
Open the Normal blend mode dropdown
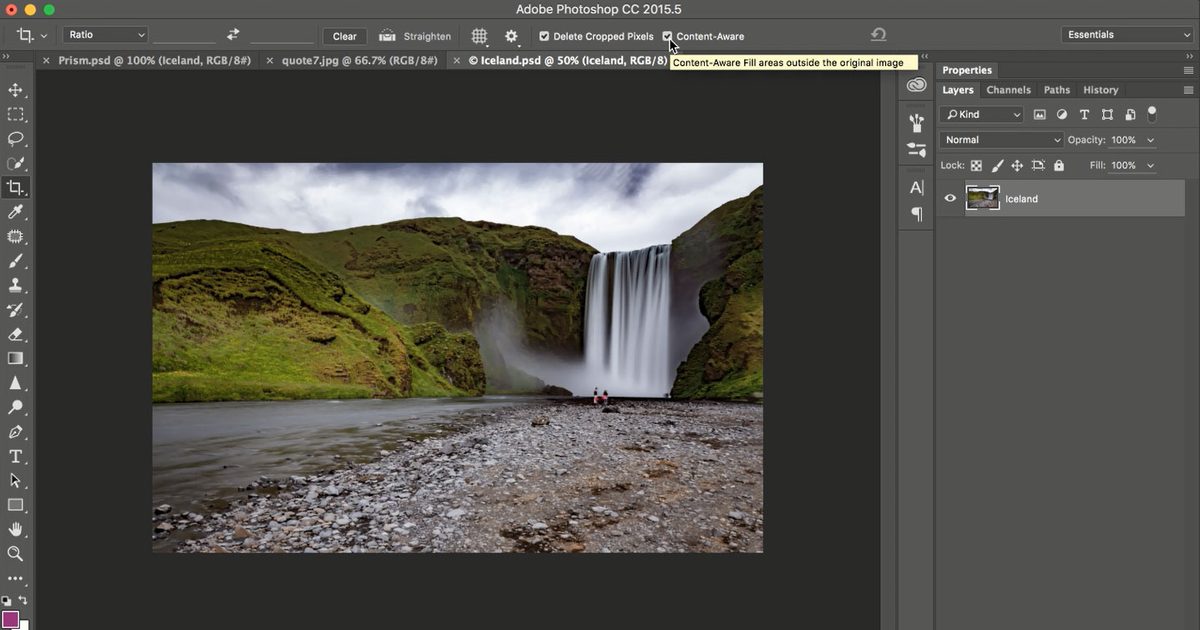click(1001, 140)
